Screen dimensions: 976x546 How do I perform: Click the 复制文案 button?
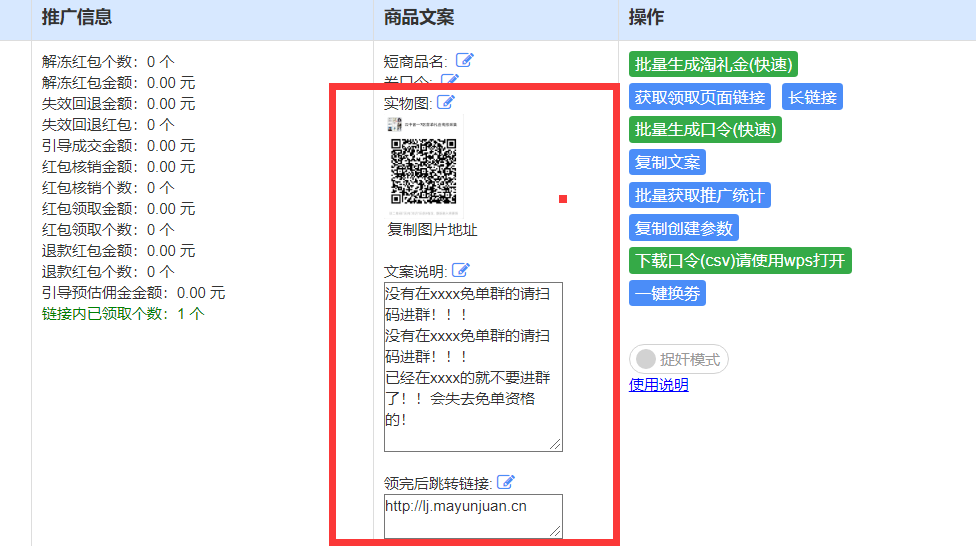[667, 162]
